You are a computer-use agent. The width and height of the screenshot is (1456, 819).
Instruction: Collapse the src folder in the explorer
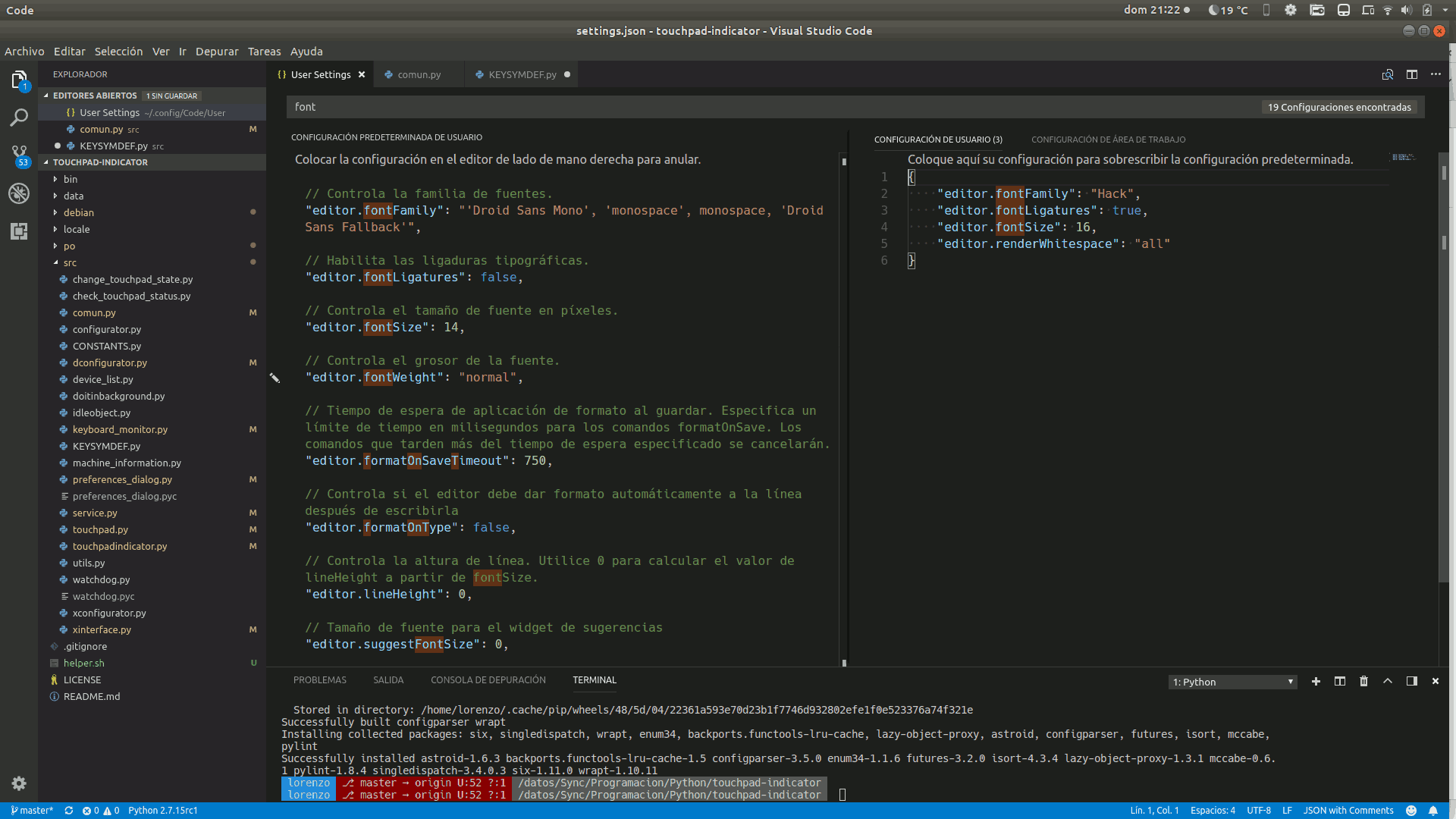point(70,262)
